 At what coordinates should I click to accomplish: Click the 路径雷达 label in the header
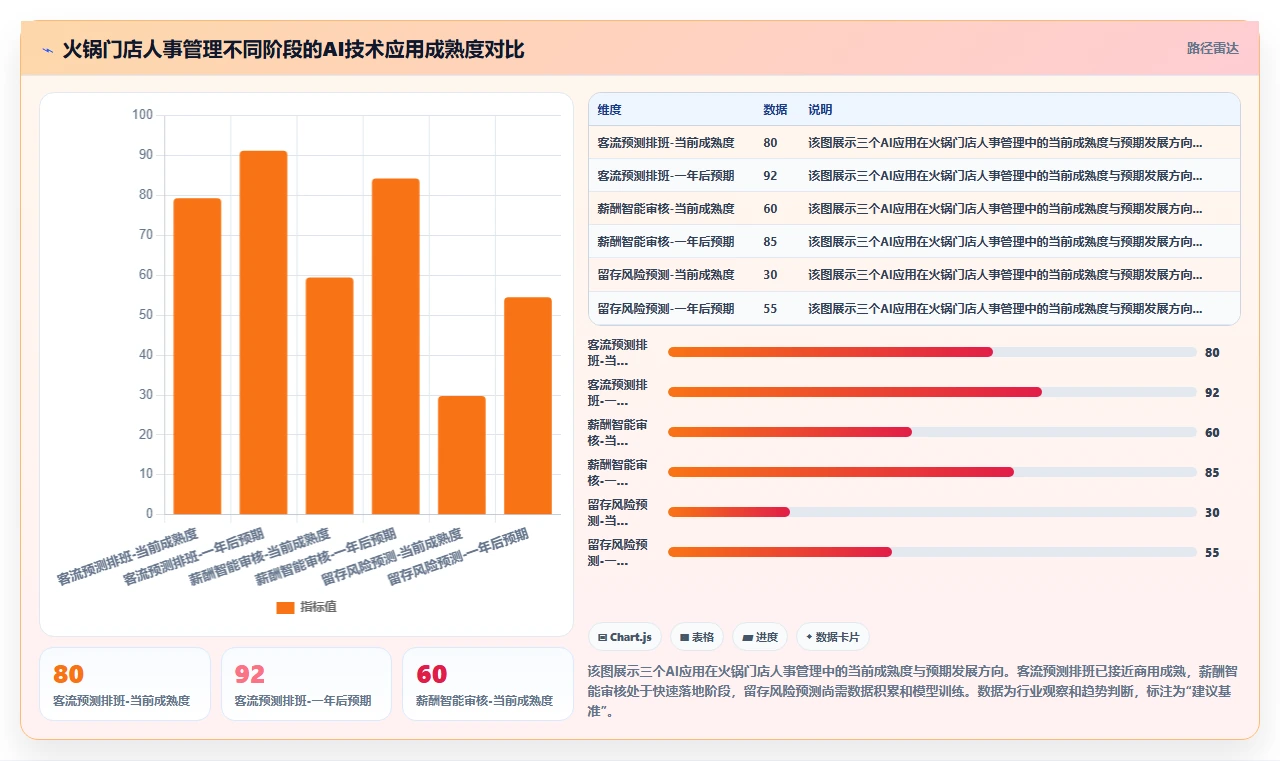tap(1212, 48)
